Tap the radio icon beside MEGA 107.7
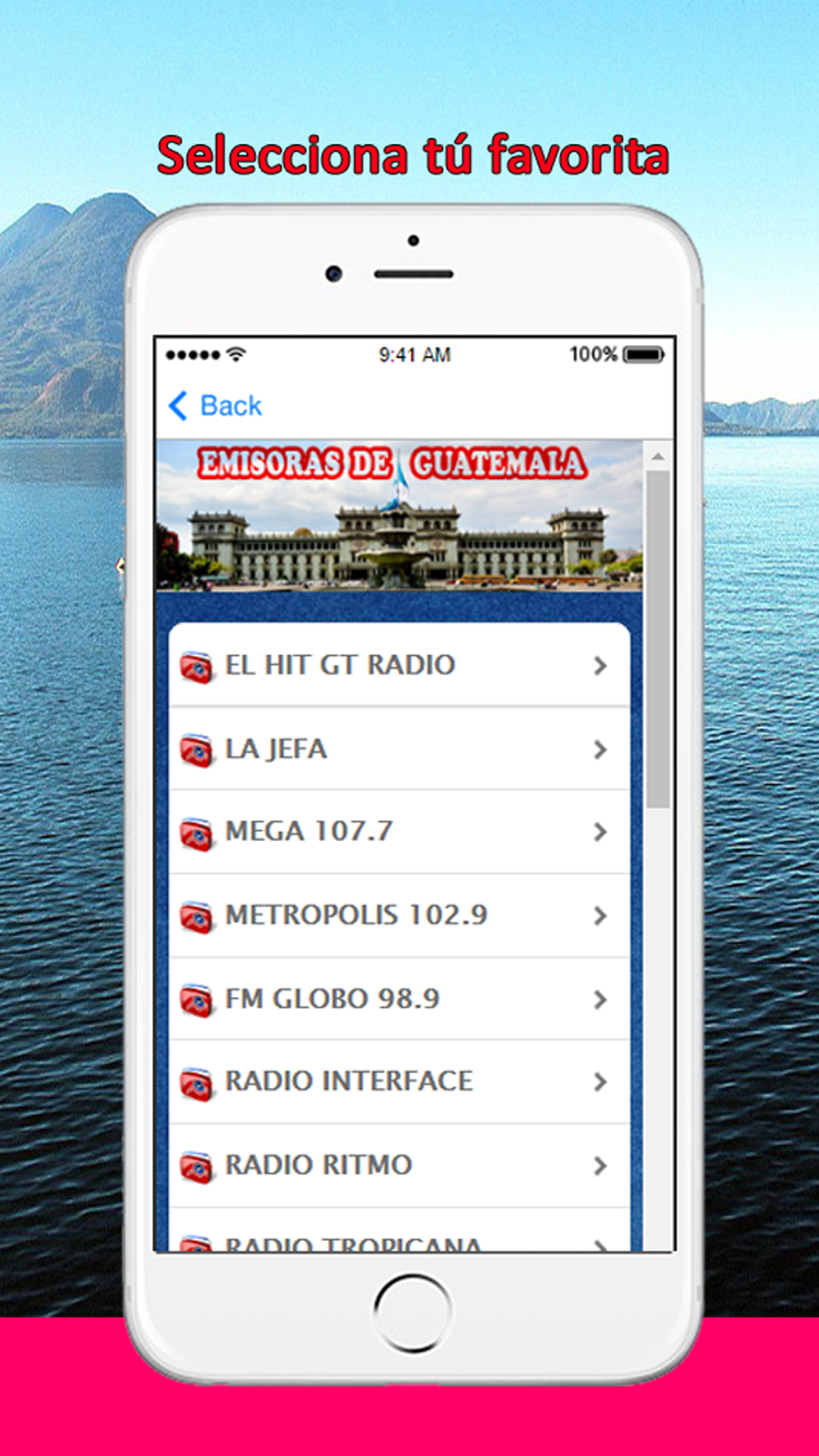Image resolution: width=819 pixels, height=1456 pixels. [197, 834]
